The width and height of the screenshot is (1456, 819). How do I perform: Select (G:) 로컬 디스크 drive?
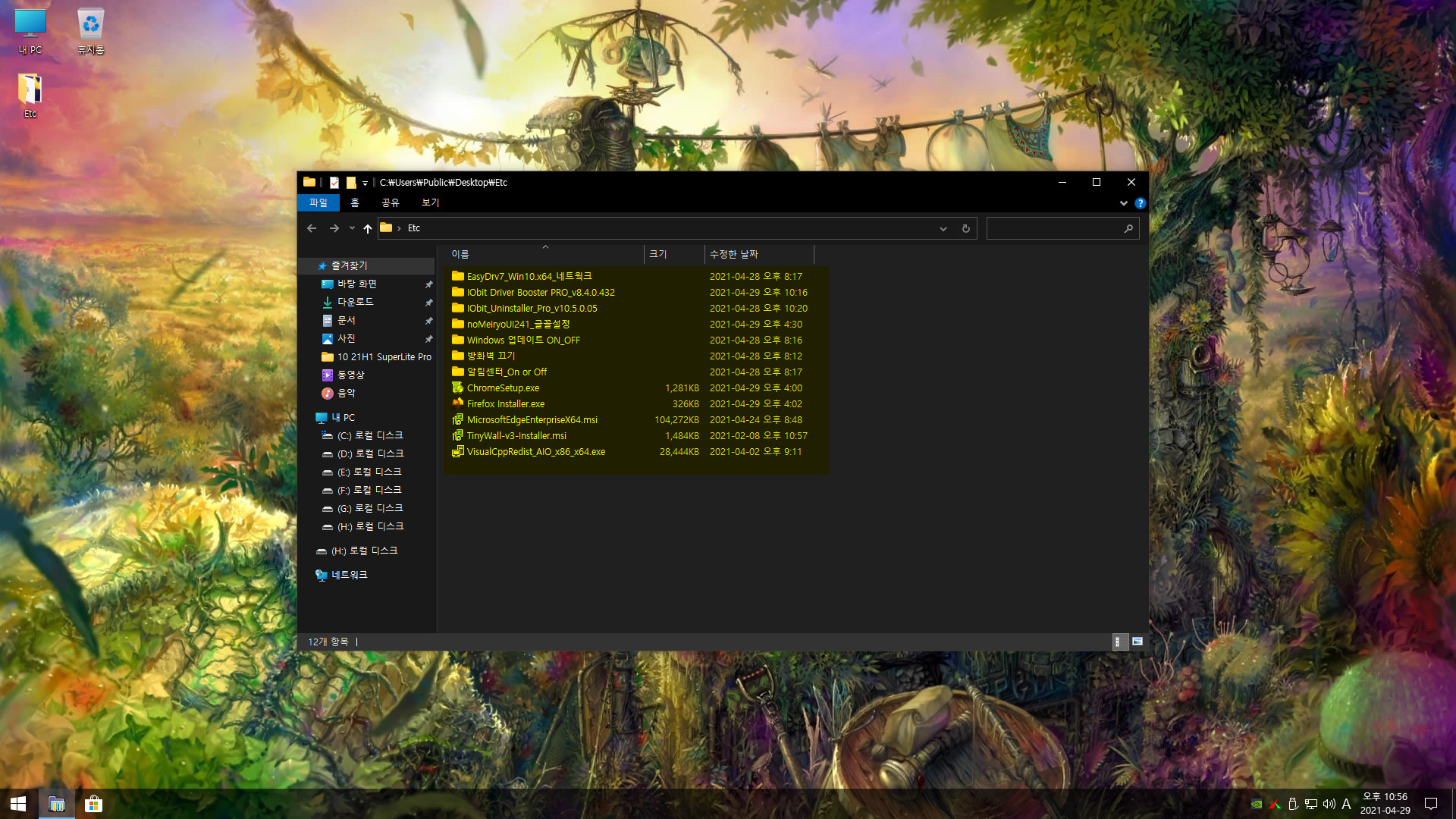tap(370, 508)
